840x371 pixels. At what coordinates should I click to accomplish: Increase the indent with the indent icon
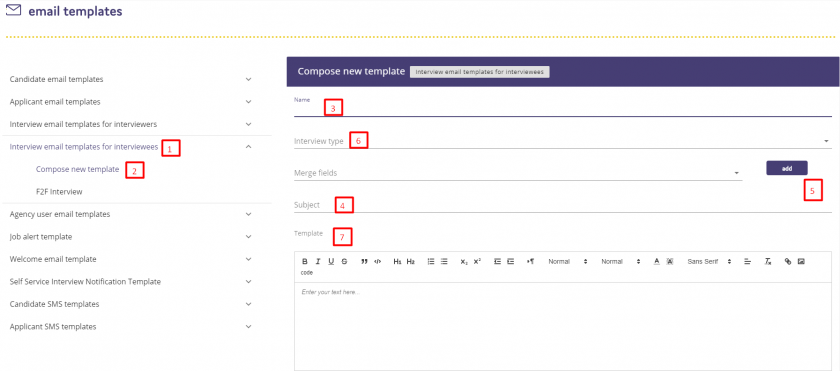511,261
